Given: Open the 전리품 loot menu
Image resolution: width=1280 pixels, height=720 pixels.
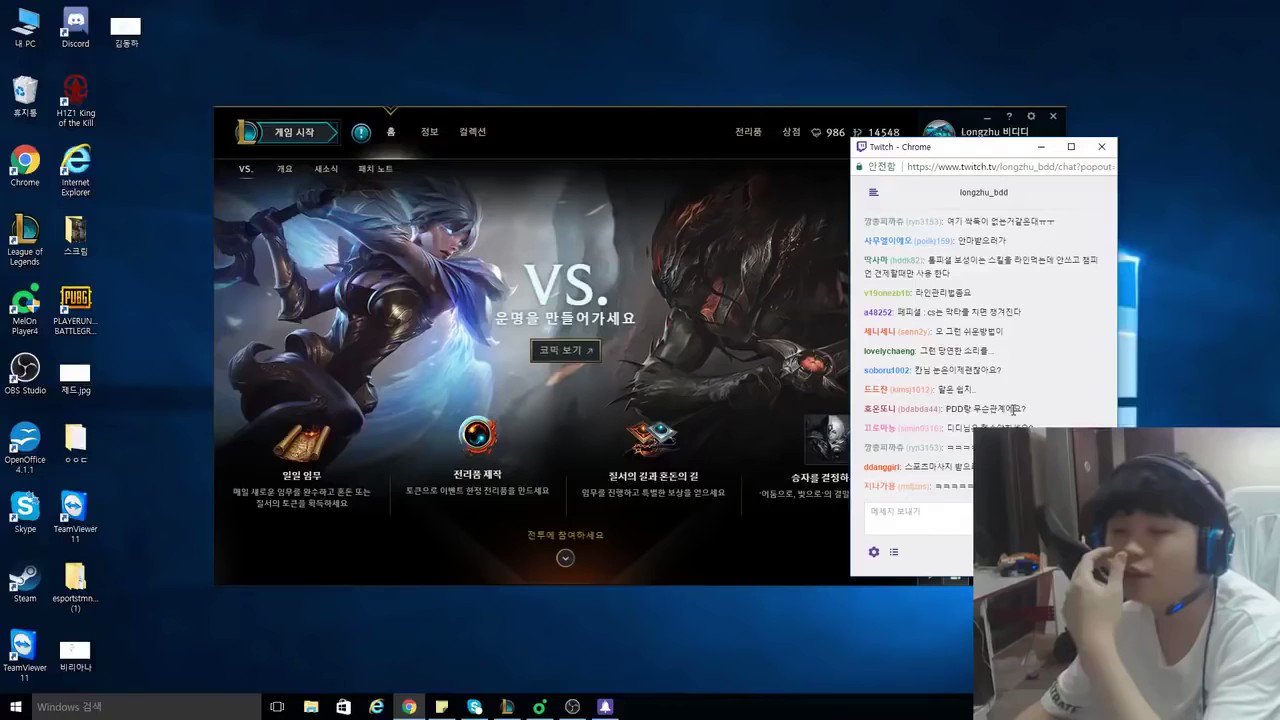Looking at the screenshot, I should pos(748,132).
